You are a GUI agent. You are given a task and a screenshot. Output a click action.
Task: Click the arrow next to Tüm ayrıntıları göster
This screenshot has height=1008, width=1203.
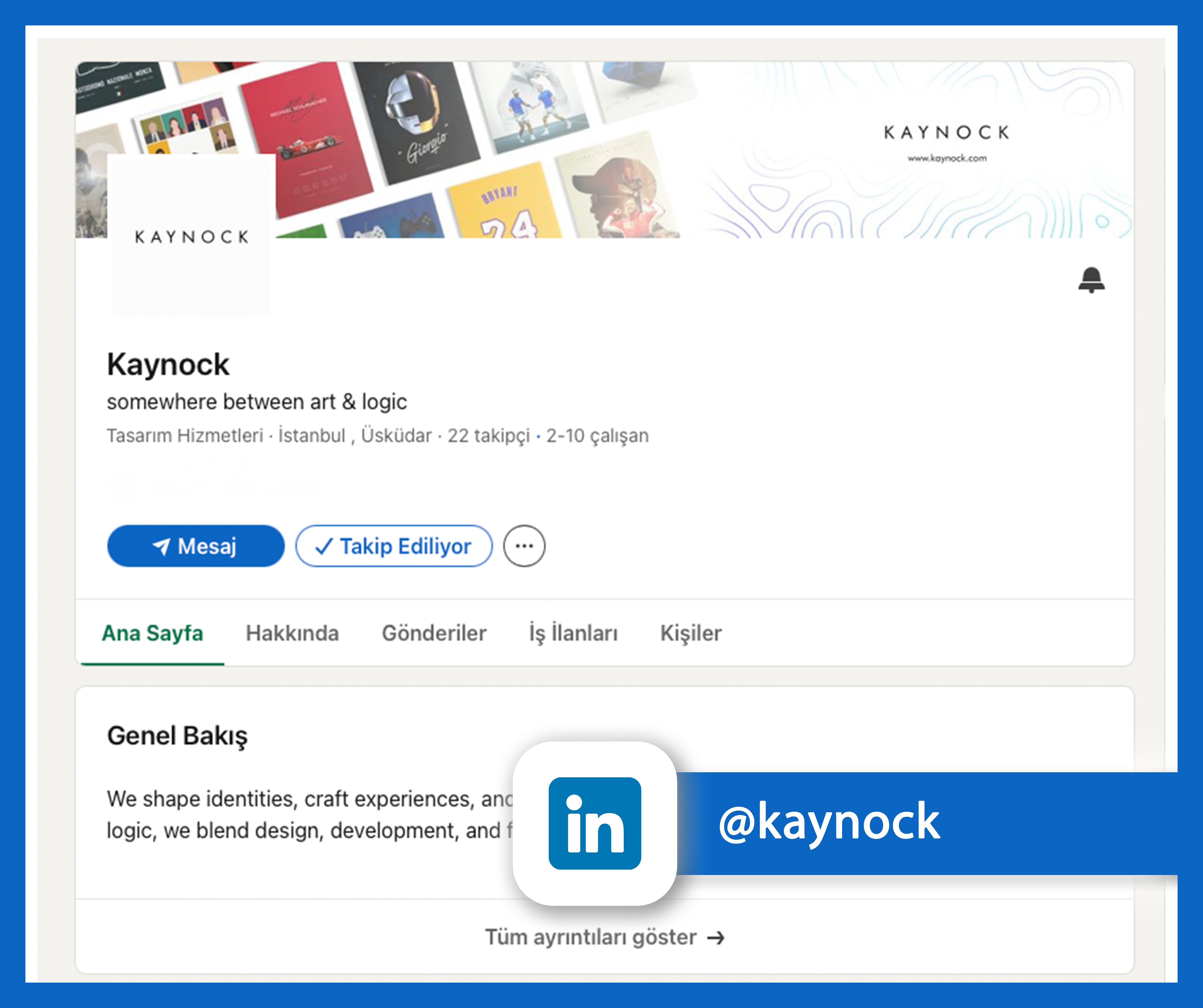point(716,938)
